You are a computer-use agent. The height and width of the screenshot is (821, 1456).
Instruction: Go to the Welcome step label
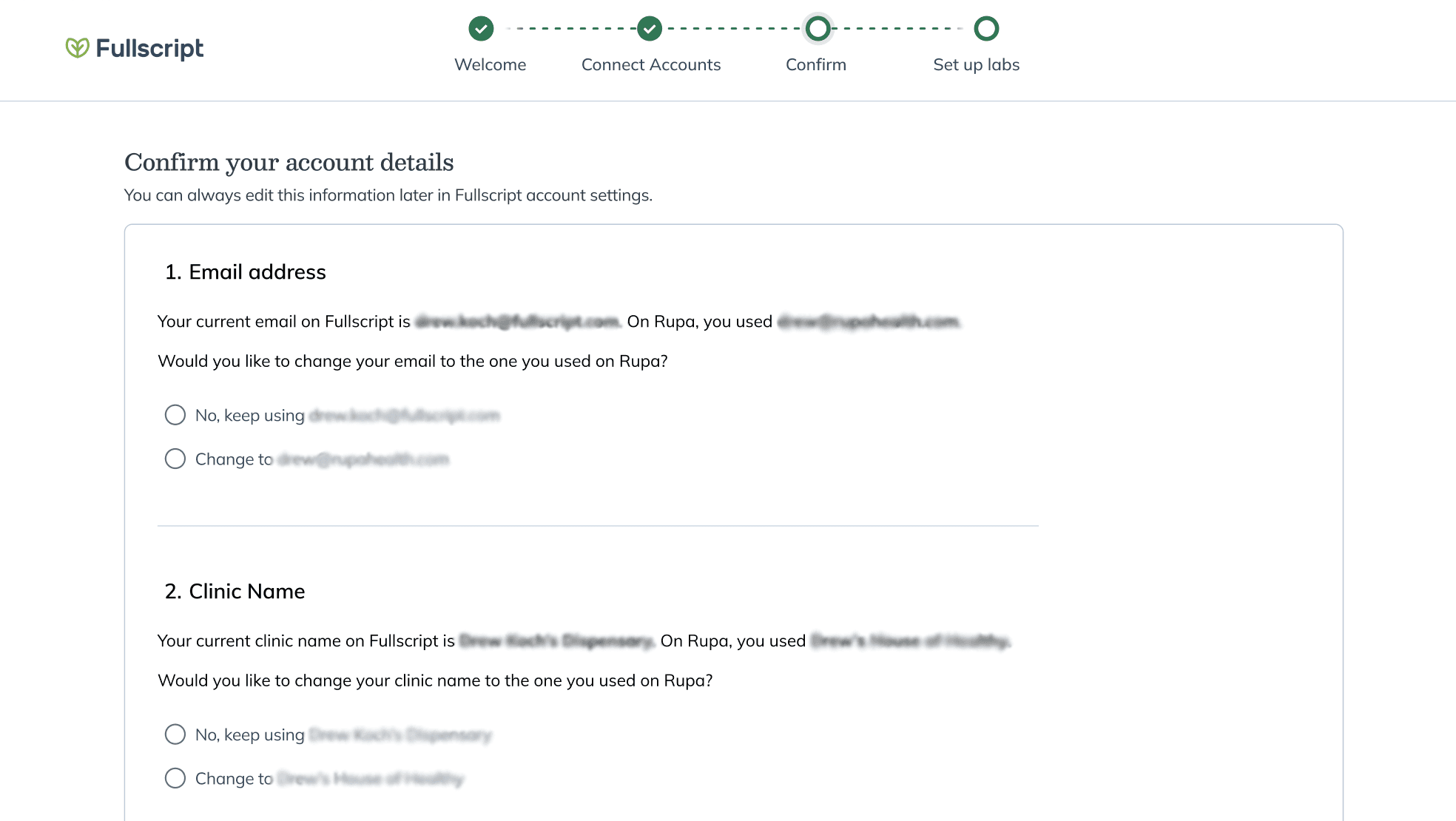491,64
